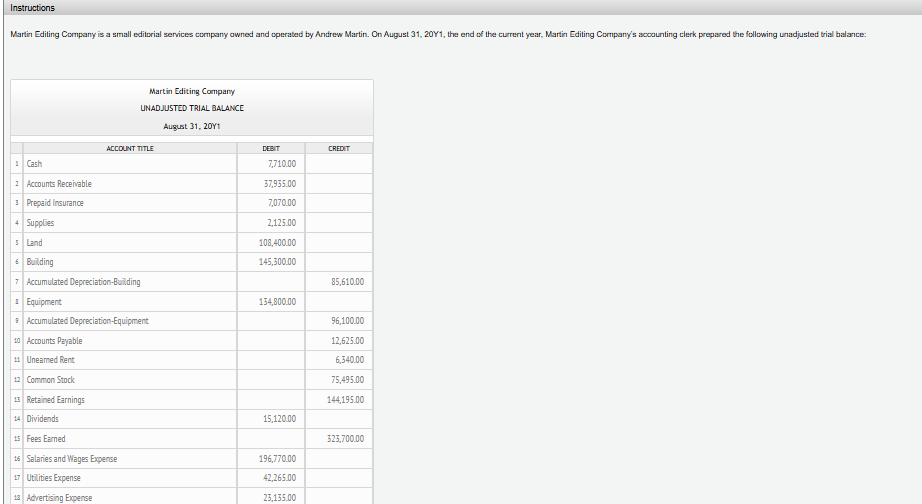
Task: Click the 196,770.00 debit amount
Action: click(278, 459)
